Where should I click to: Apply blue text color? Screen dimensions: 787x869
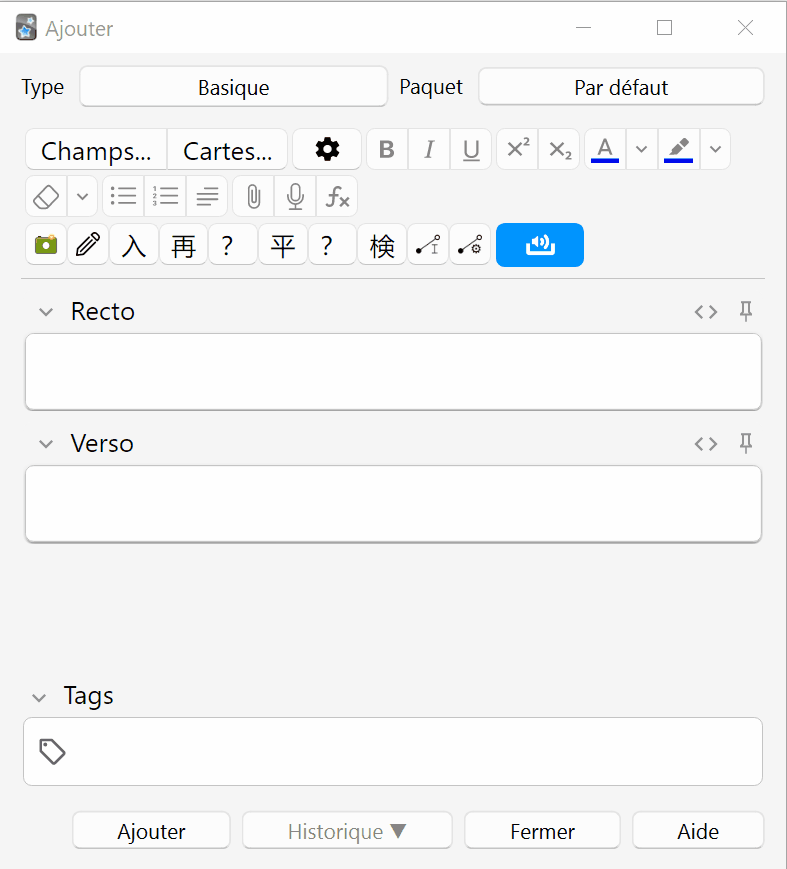605,150
